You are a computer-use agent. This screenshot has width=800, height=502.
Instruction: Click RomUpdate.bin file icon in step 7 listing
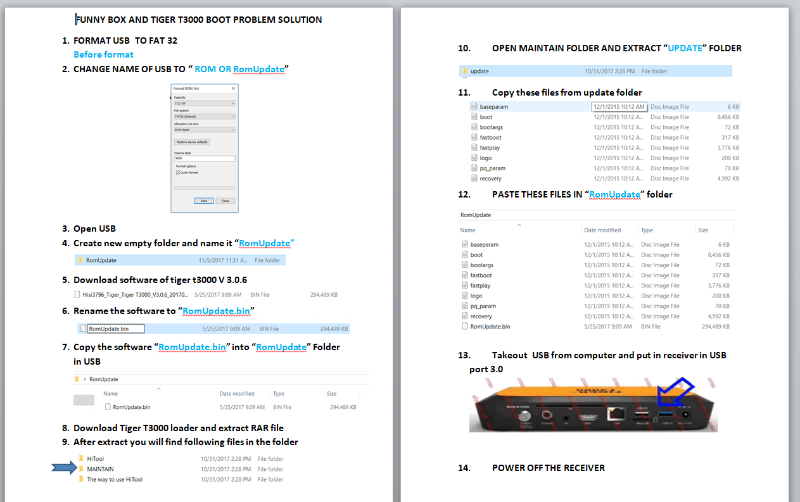[108, 407]
